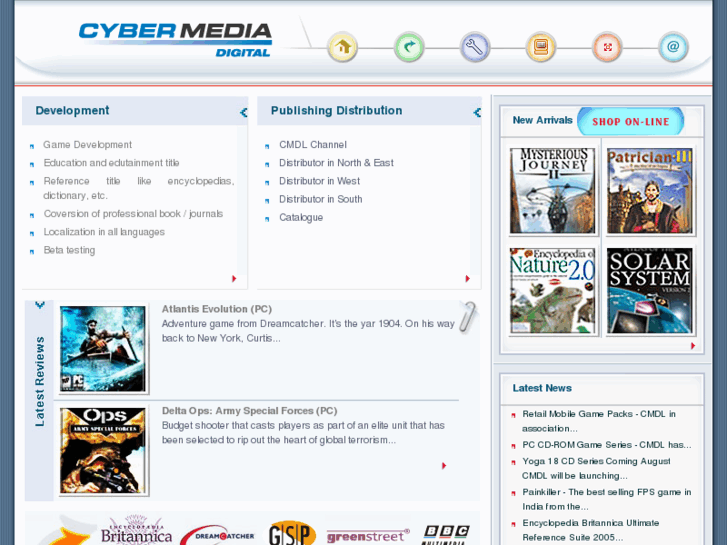727x545 pixels.
Task: Click red arrow under New Arrivals covers
Action: tap(693, 346)
